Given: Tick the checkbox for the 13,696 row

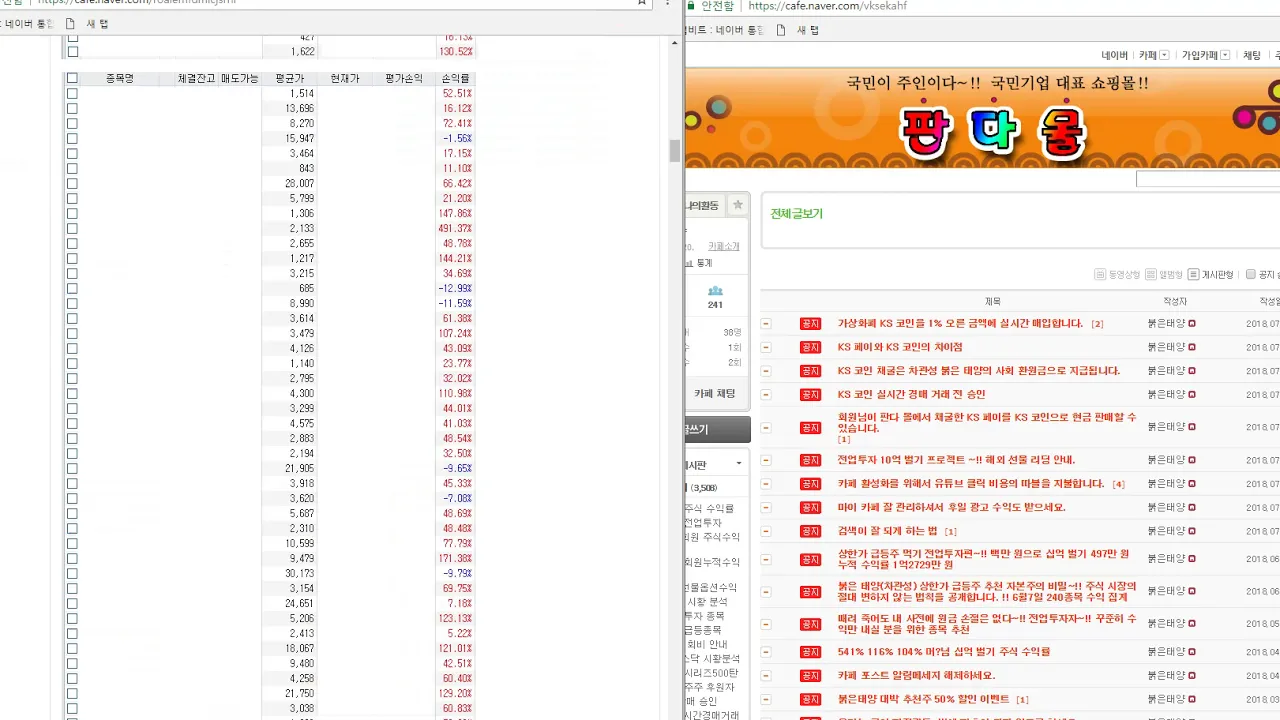Looking at the screenshot, I should pos(72,108).
